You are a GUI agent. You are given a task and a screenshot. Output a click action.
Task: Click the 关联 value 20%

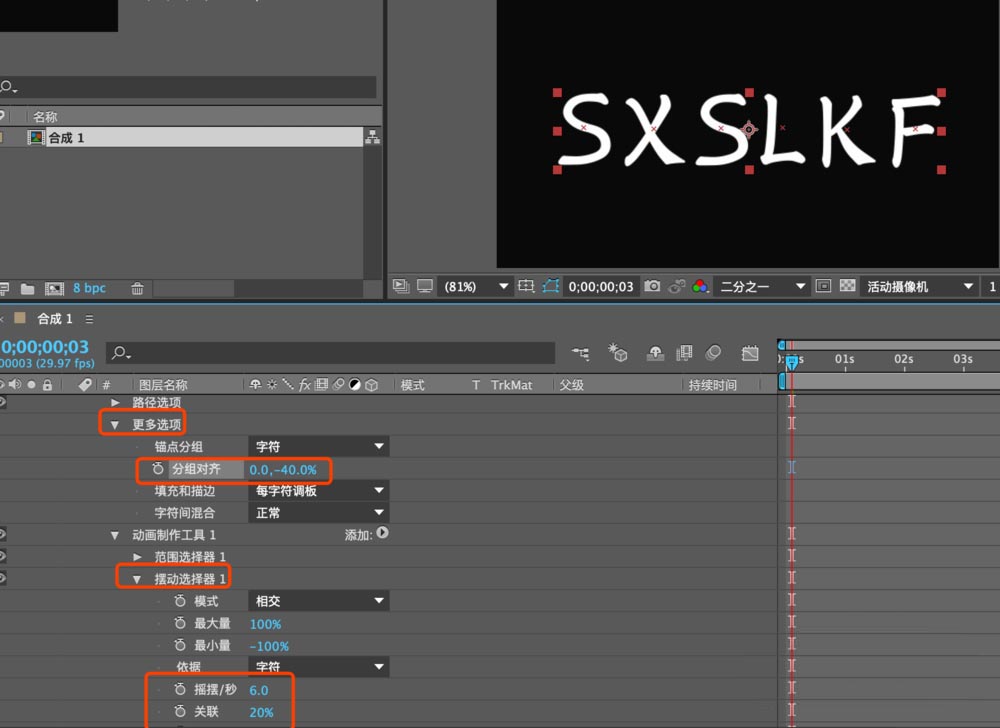(261, 713)
